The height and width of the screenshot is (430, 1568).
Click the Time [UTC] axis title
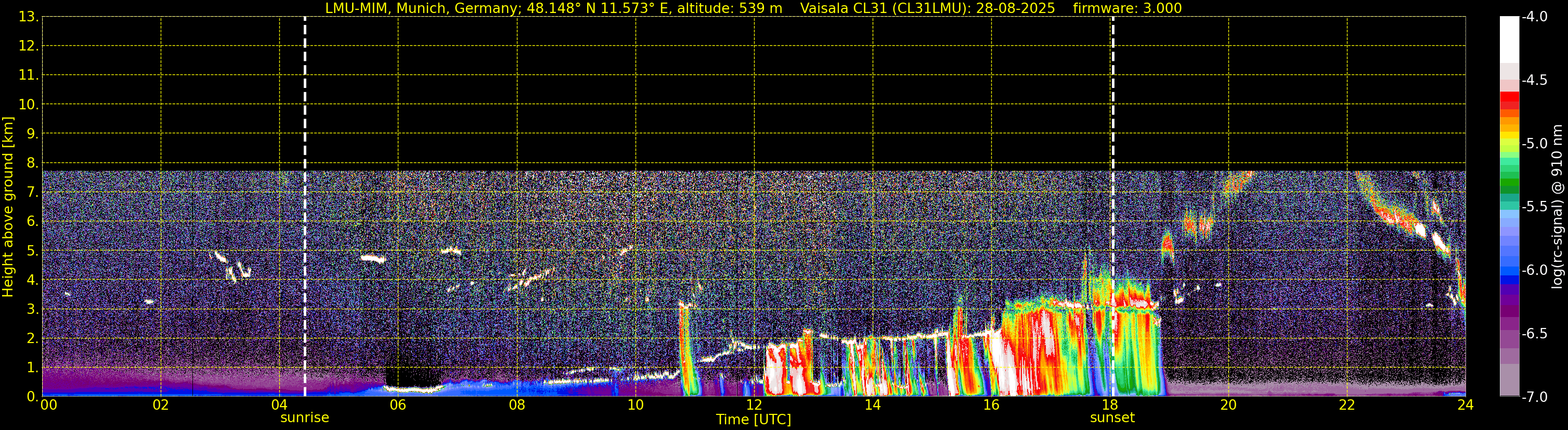click(x=753, y=420)
